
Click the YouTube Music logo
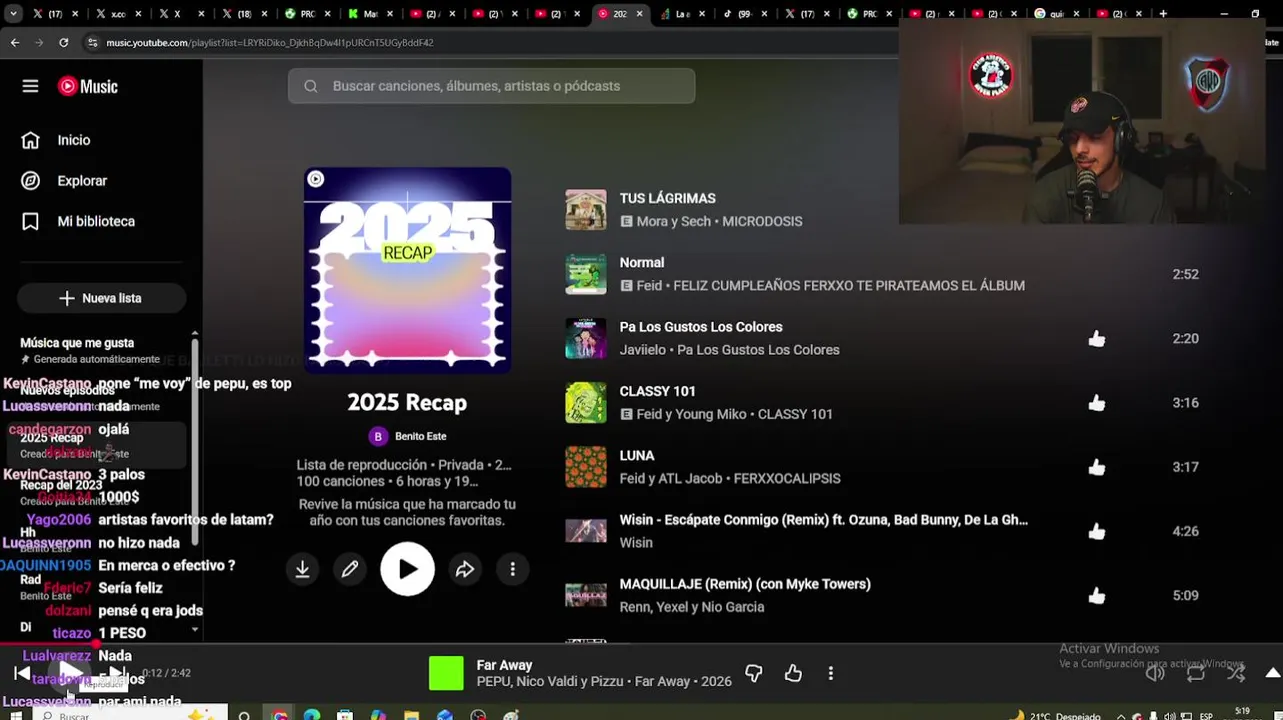tap(88, 86)
